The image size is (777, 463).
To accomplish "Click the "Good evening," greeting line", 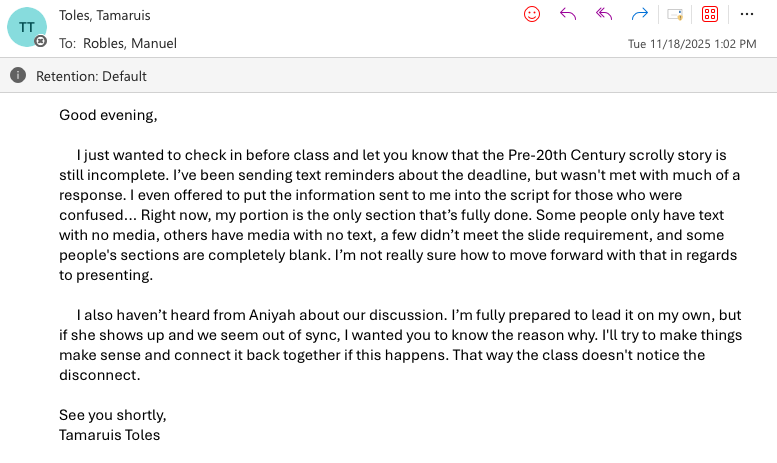I will click(x=108, y=115).
